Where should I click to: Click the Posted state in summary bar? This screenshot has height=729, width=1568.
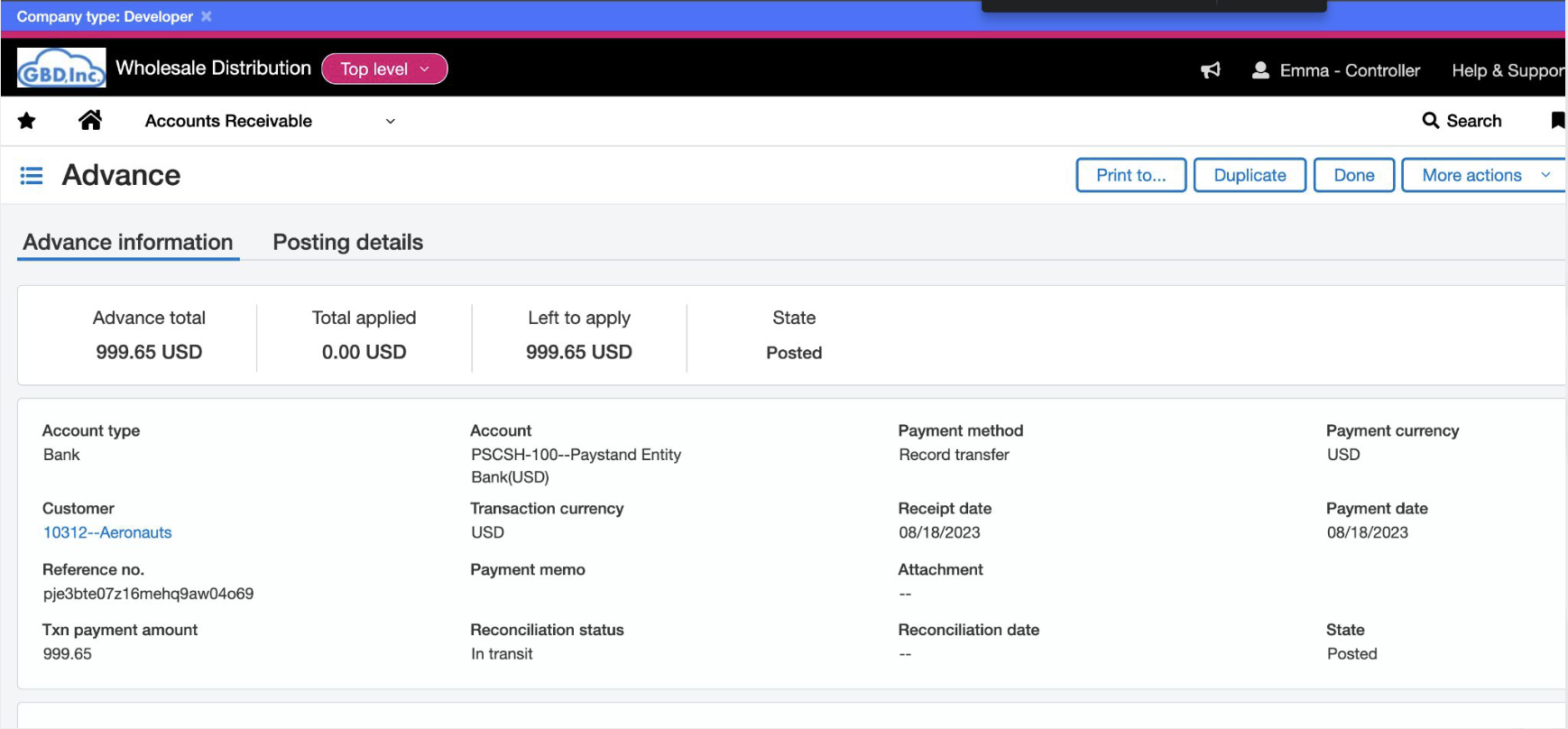[x=794, y=353]
